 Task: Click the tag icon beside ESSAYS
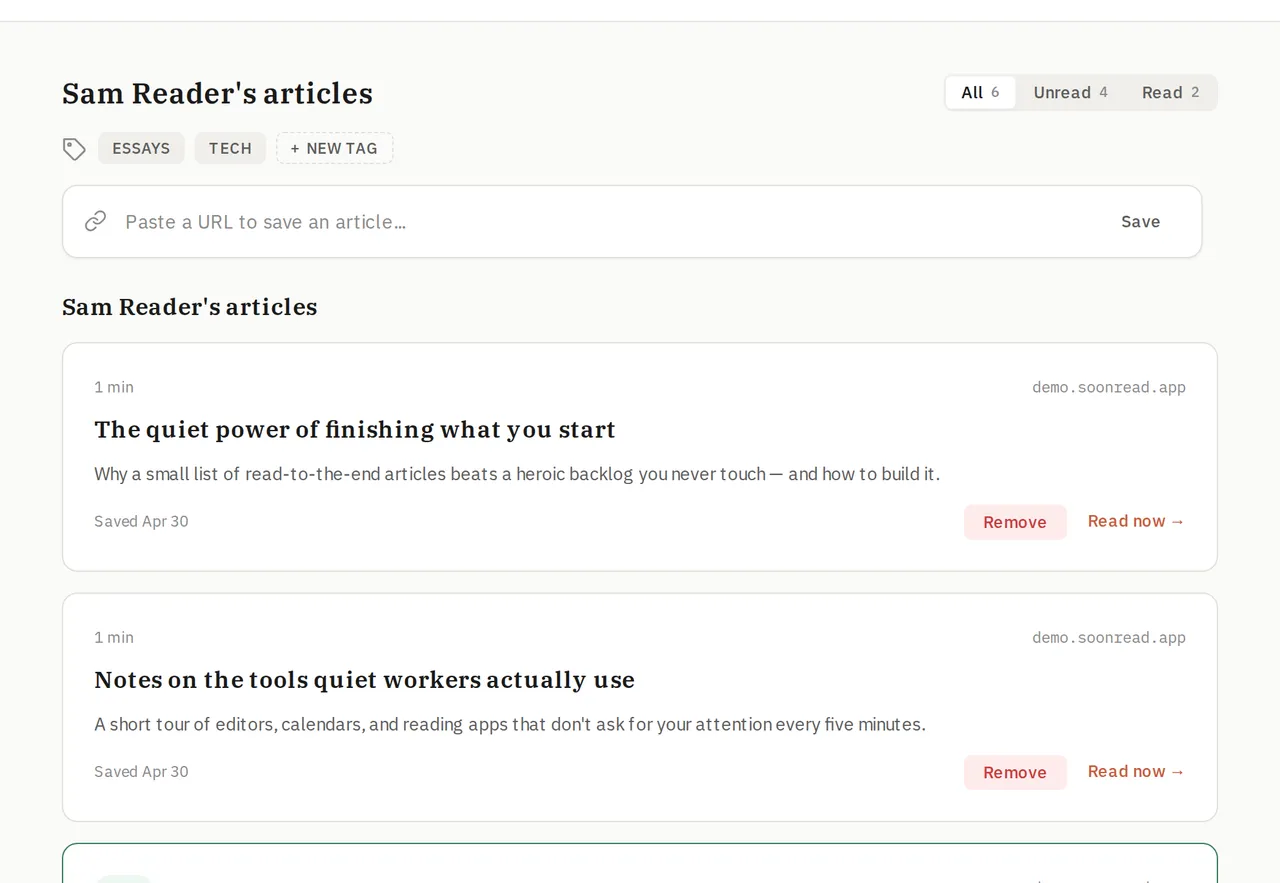click(x=74, y=149)
